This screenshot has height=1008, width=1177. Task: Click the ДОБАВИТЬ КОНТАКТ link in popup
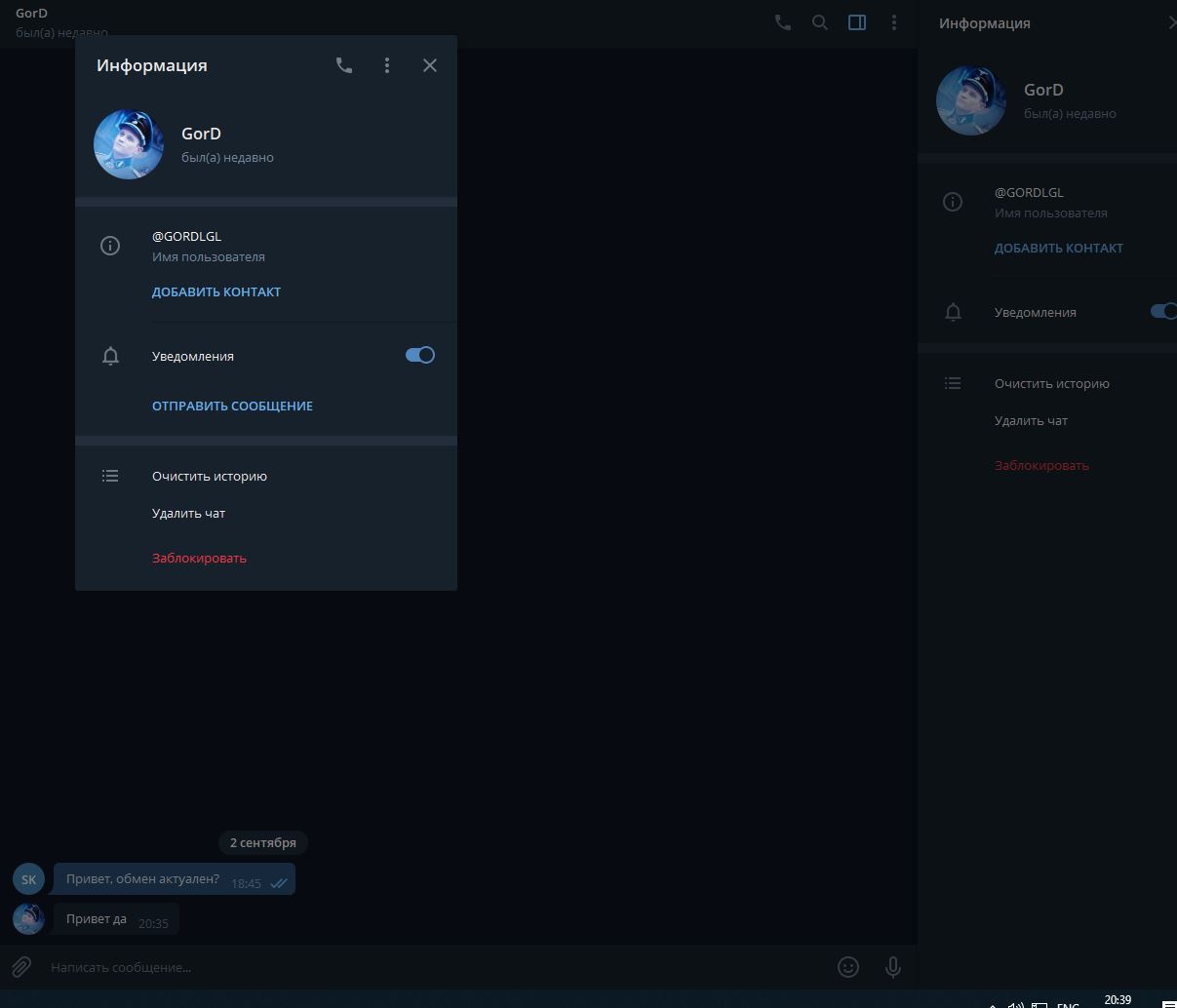point(216,291)
